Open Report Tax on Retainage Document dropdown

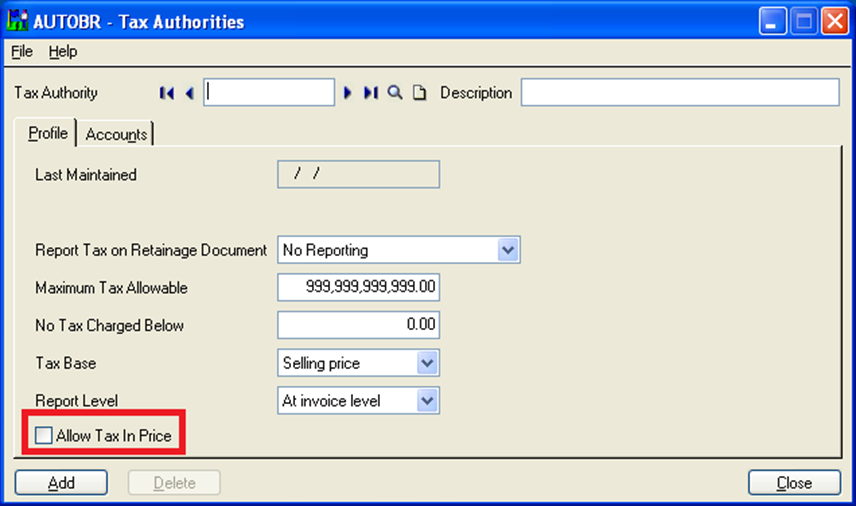508,250
